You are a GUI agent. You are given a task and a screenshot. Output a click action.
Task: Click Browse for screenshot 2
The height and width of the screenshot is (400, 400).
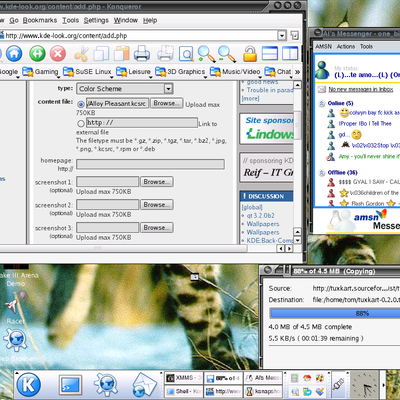[x=156, y=205]
